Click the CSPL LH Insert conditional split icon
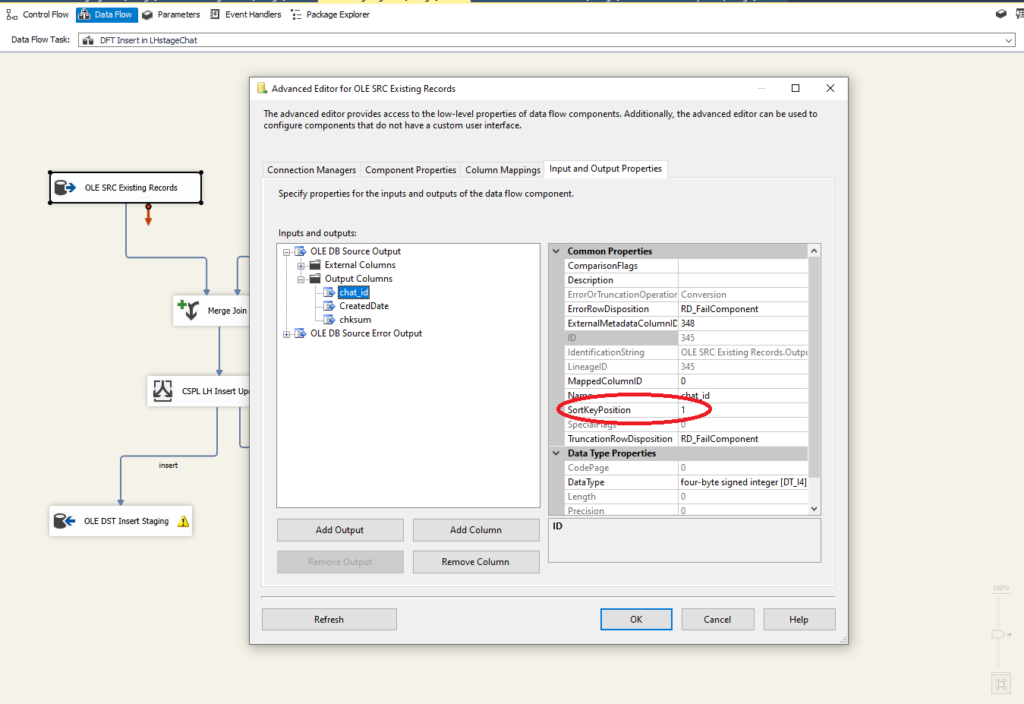The image size is (1024, 704). tap(163, 391)
